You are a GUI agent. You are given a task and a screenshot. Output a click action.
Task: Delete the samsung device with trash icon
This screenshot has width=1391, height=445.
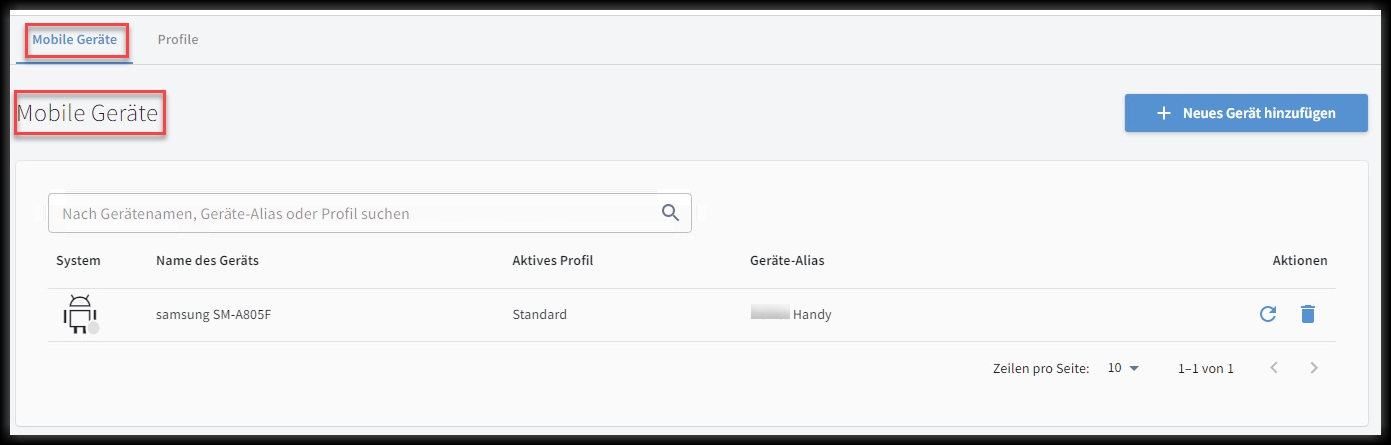1307,314
